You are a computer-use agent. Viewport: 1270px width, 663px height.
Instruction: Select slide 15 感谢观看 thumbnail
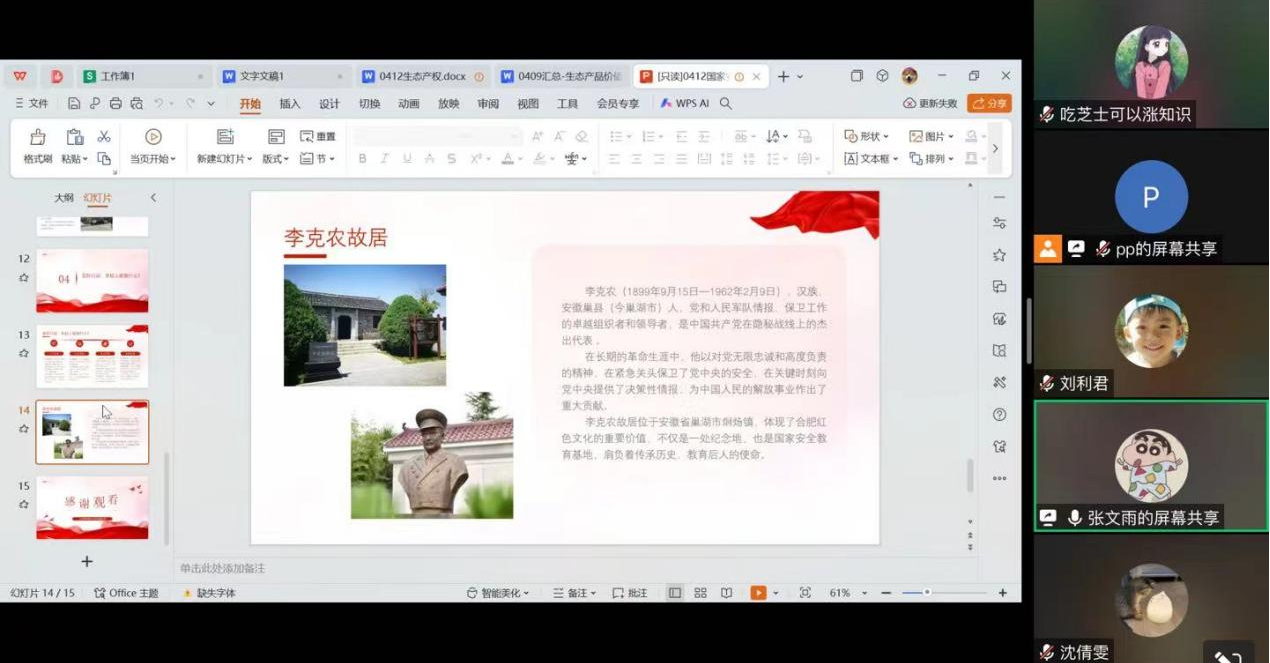[x=92, y=508]
